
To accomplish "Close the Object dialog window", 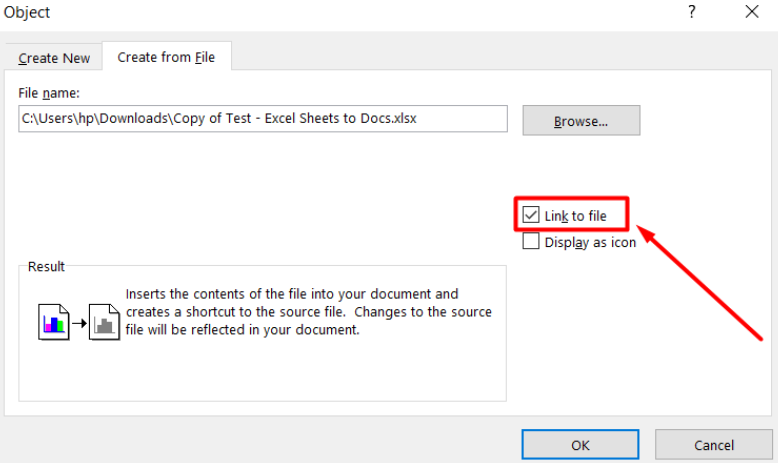I will 752,12.
